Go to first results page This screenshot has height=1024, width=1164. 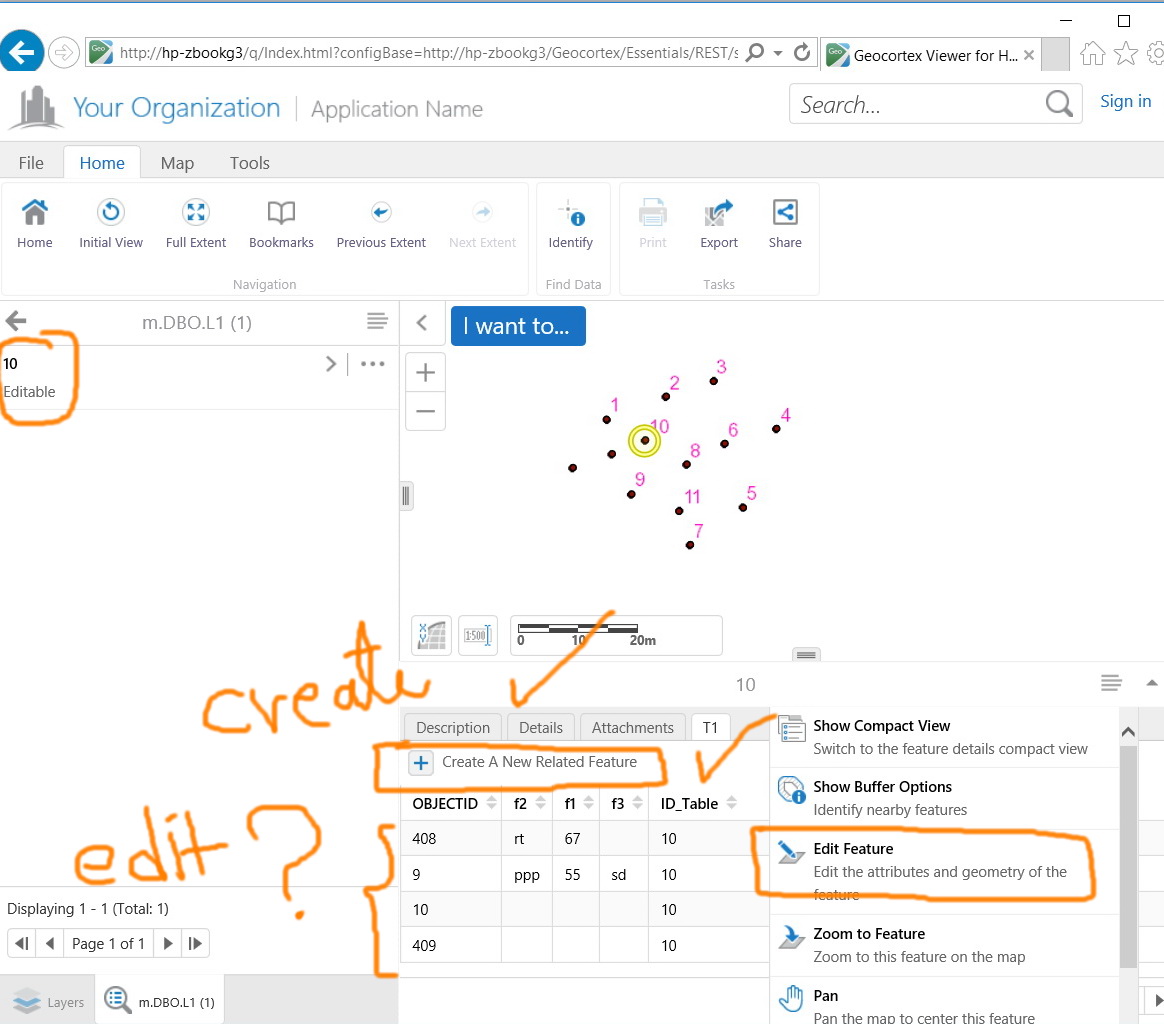coord(22,943)
